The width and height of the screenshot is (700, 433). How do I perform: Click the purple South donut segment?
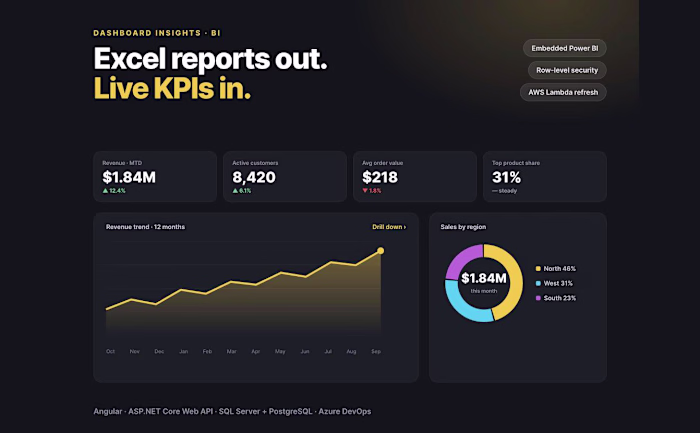click(461, 258)
